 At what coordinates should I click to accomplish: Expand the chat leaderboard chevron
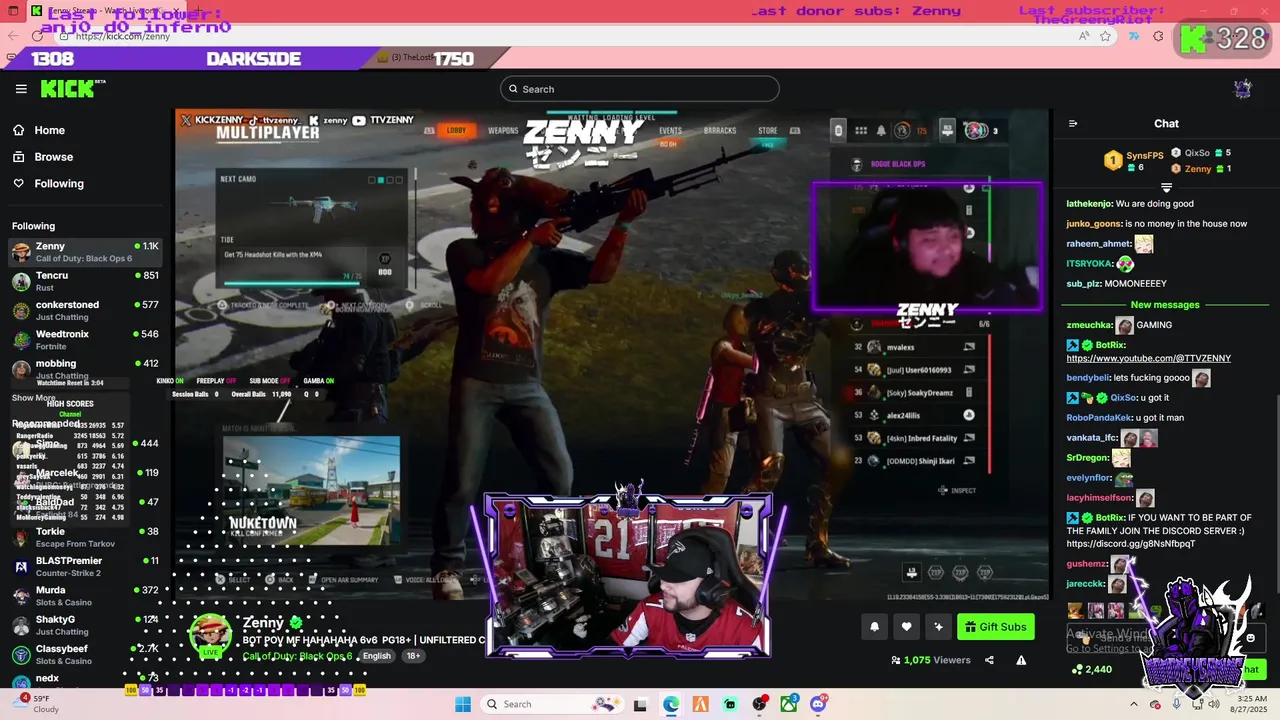[1166, 188]
